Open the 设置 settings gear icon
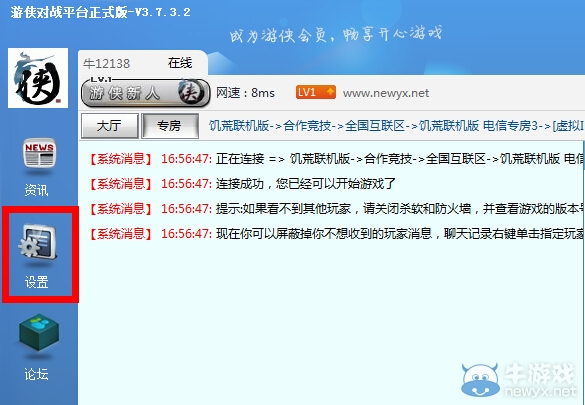The image size is (585, 405). coord(38,242)
